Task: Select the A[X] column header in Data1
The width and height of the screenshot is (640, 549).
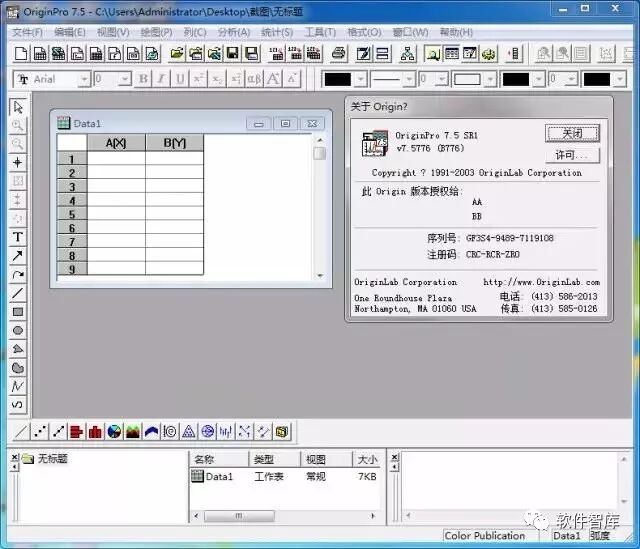Action: [x=116, y=143]
